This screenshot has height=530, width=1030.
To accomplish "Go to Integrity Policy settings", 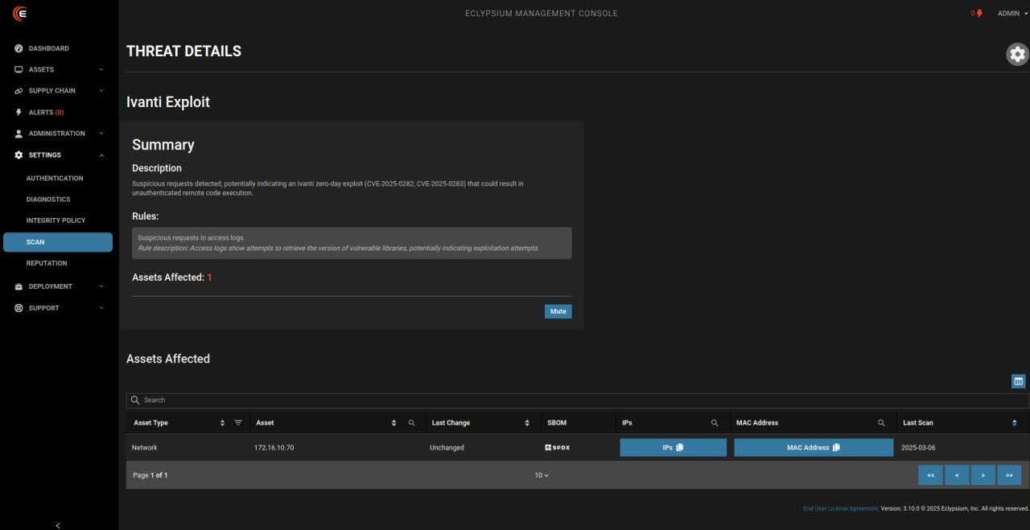I will point(56,220).
